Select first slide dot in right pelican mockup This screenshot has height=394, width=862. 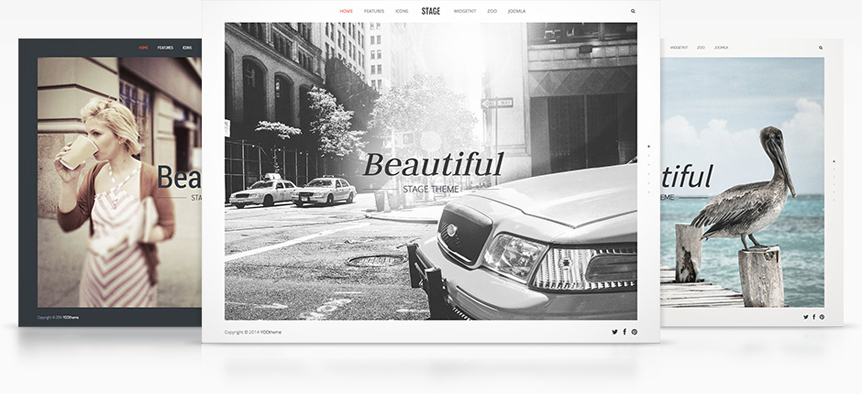834,162
